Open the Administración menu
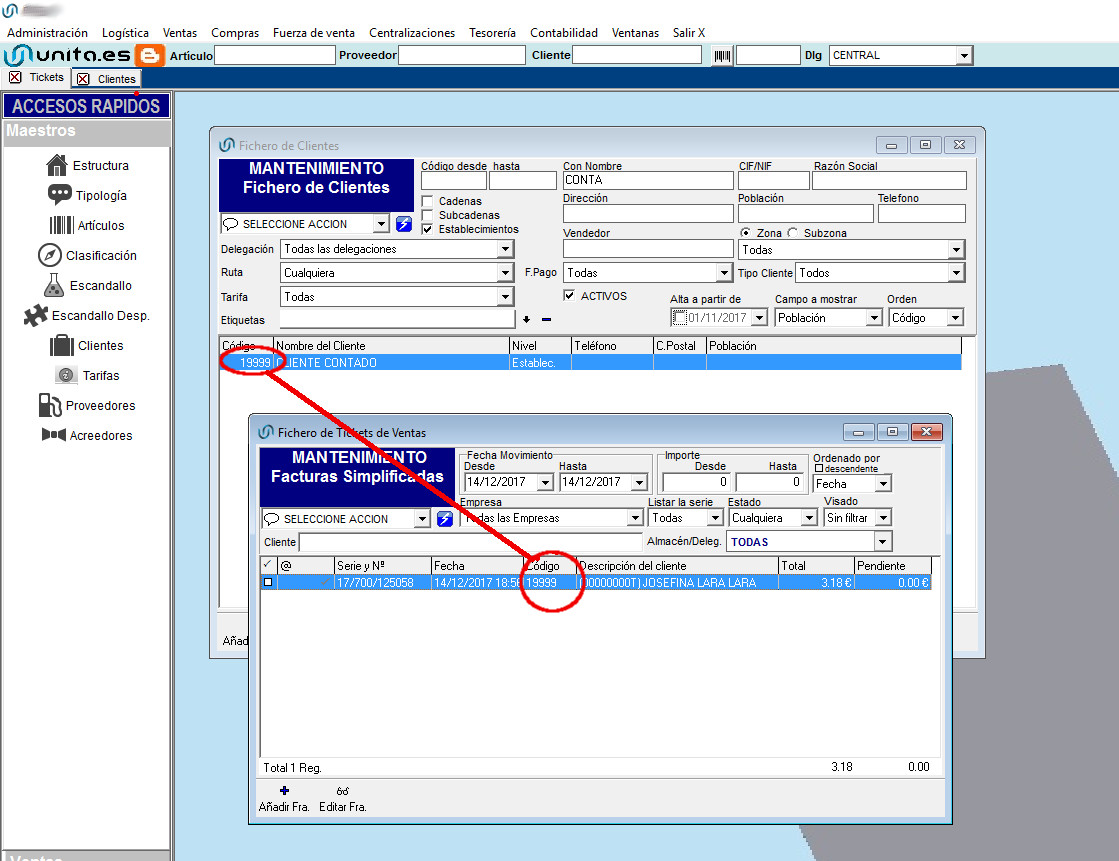Viewport: 1119px width, 861px height. pyautogui.click(x=47, y=33)
